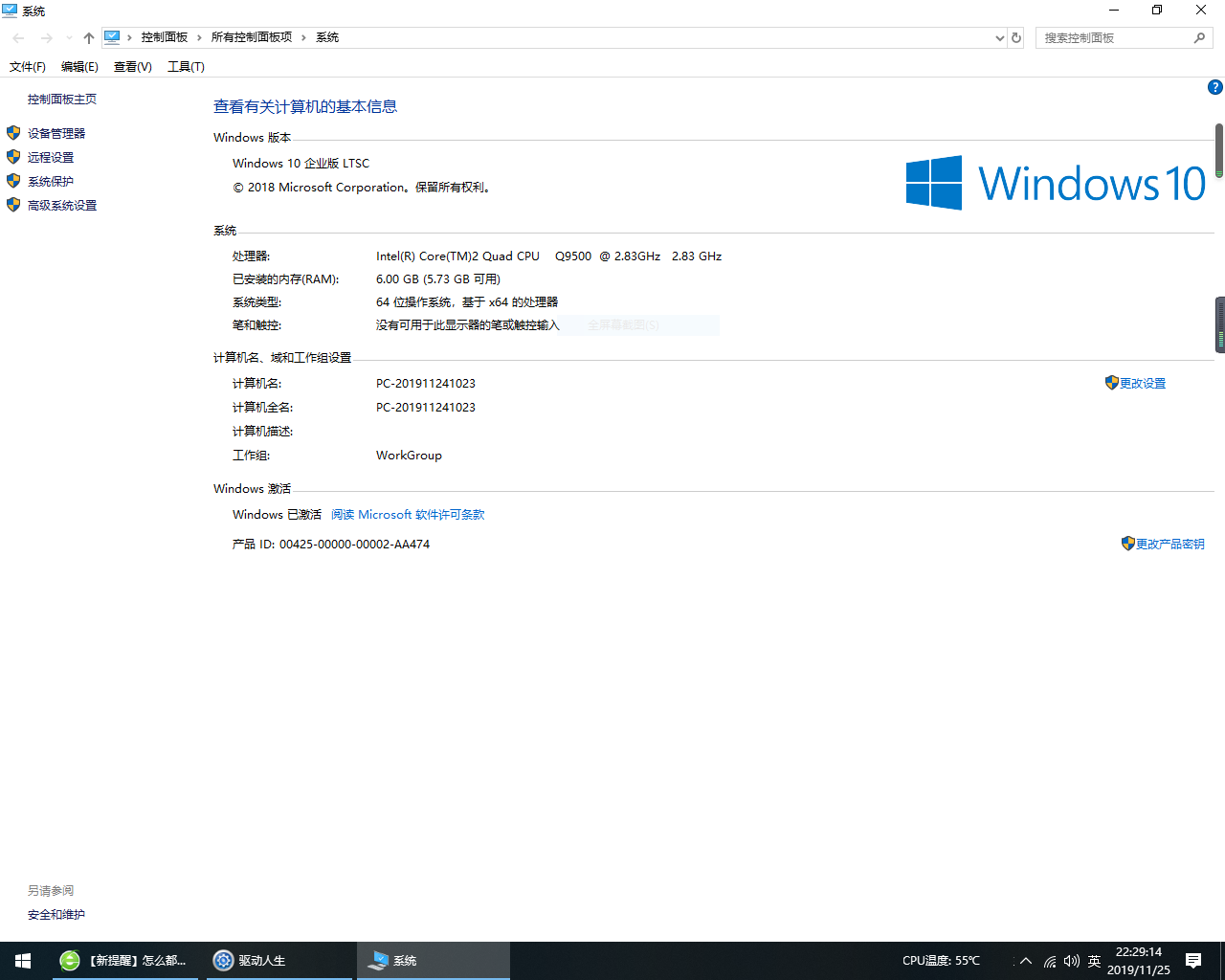Click the back arrow navigation button
The image size is (1225, 980).
[x=19, y=38]
